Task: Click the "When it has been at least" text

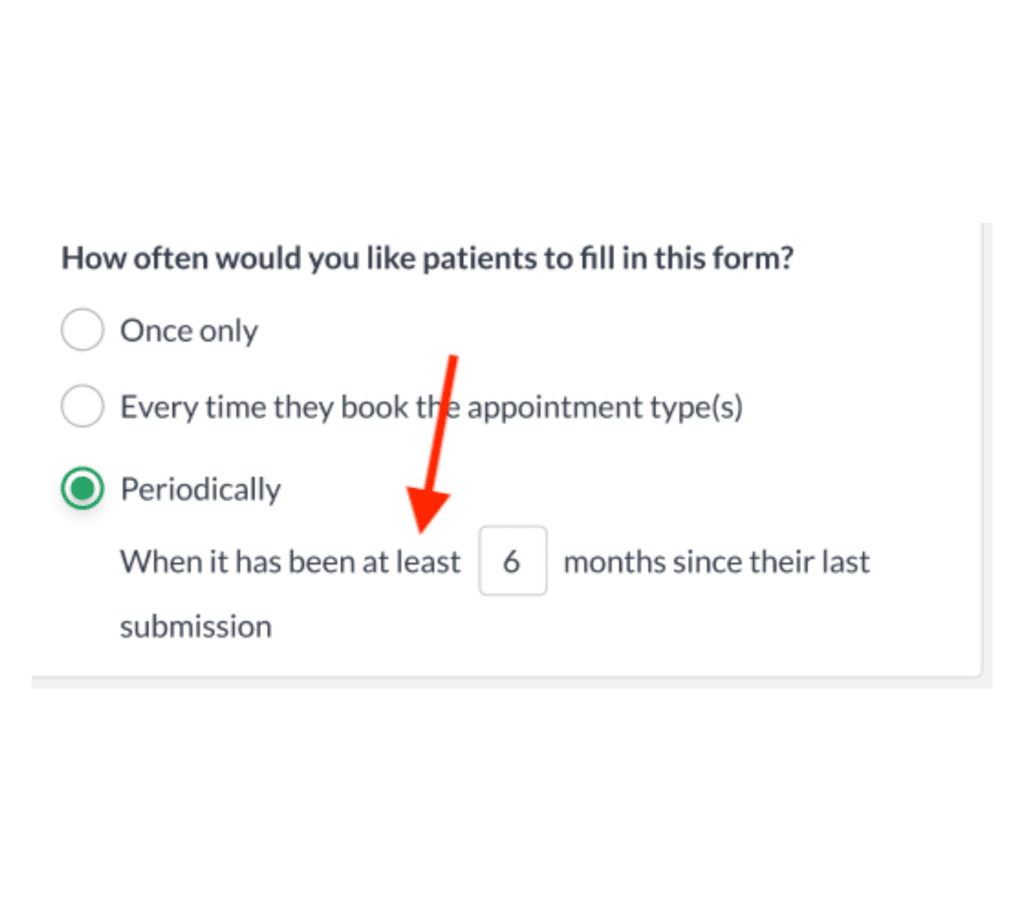Action: [x=290, y=562]
